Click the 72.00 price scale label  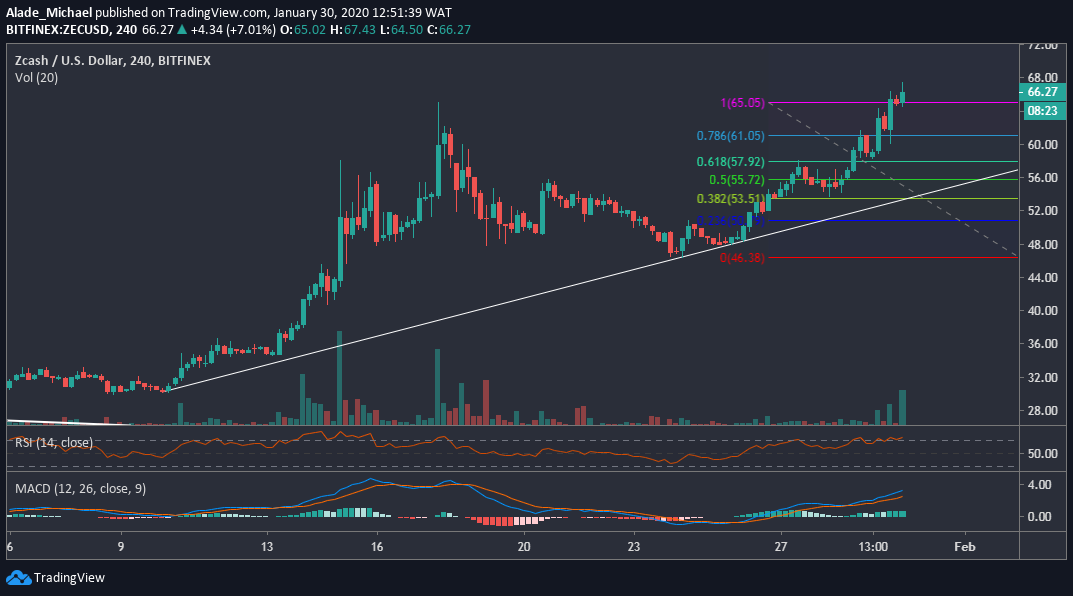1043,44
